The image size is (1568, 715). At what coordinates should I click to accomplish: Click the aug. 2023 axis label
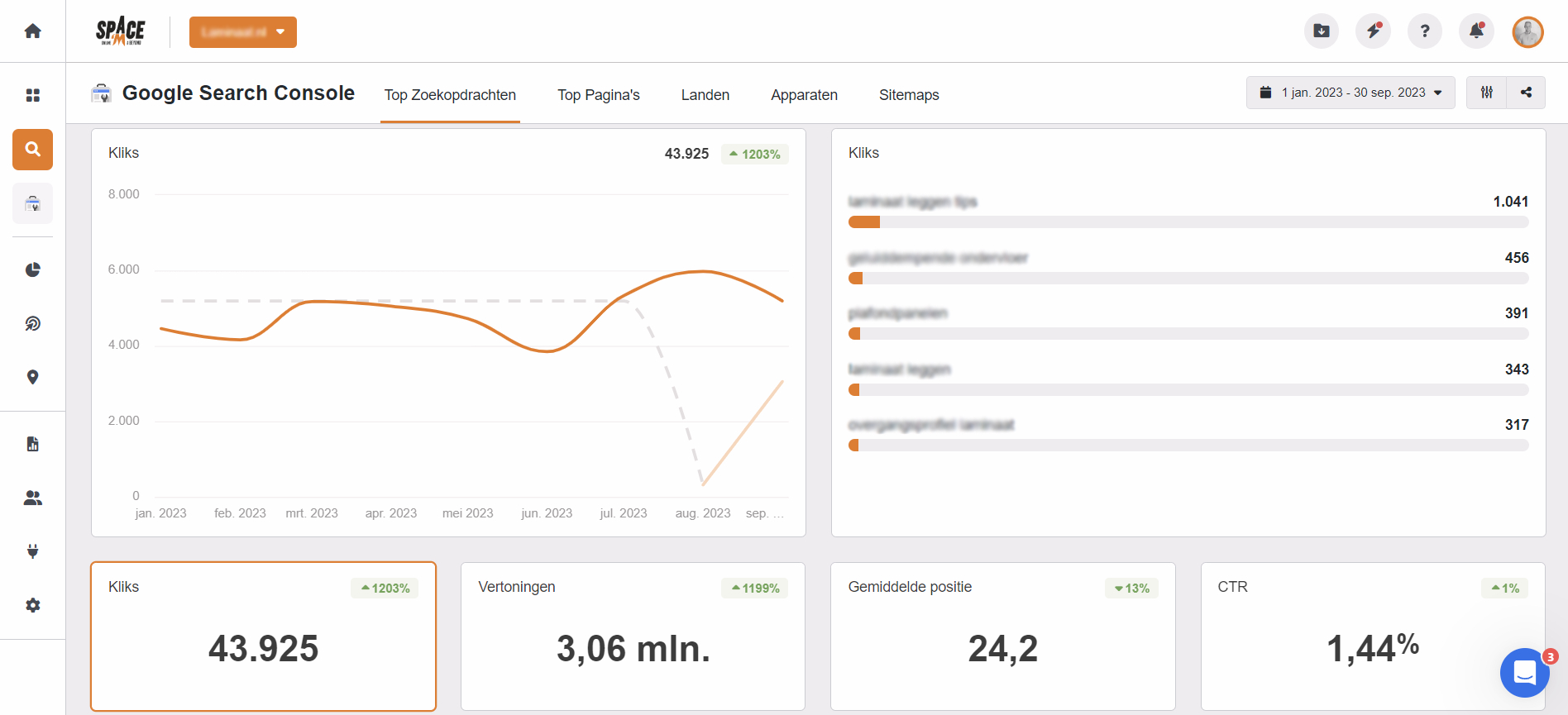tap(703, 513)
